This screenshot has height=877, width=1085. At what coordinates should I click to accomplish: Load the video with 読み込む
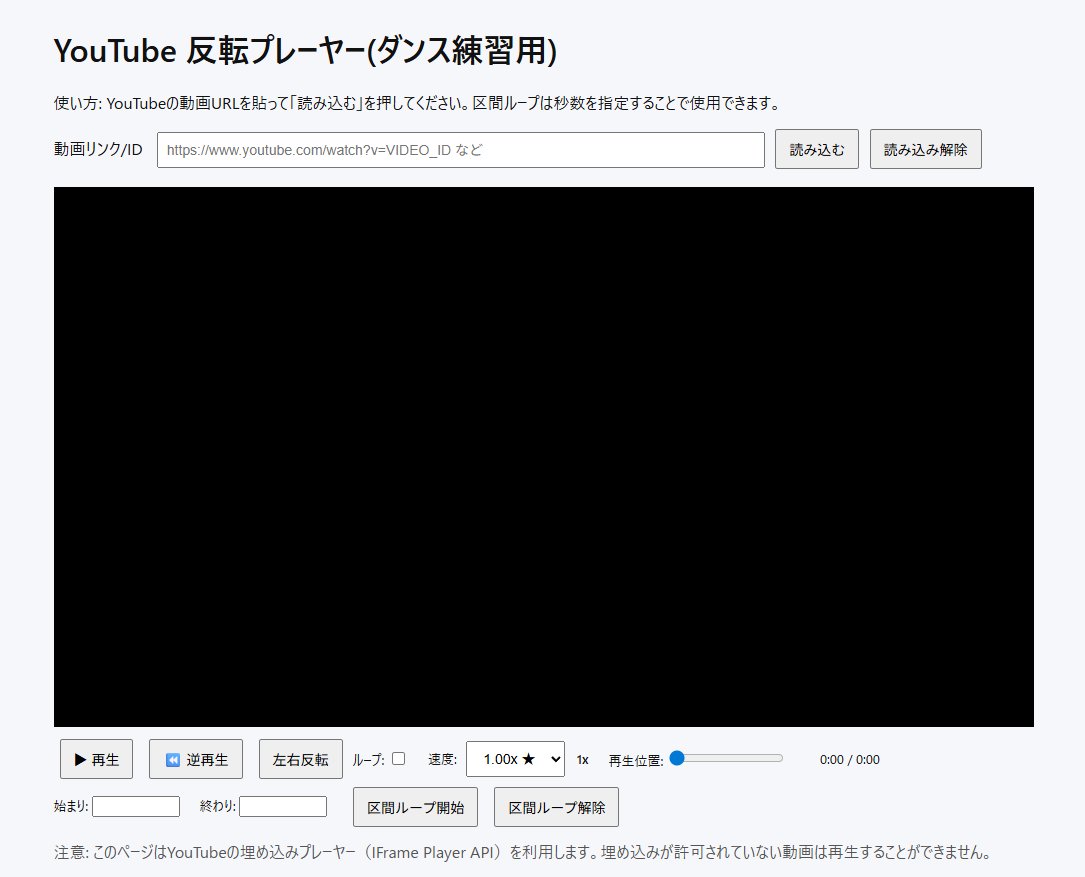coord(817,149)
